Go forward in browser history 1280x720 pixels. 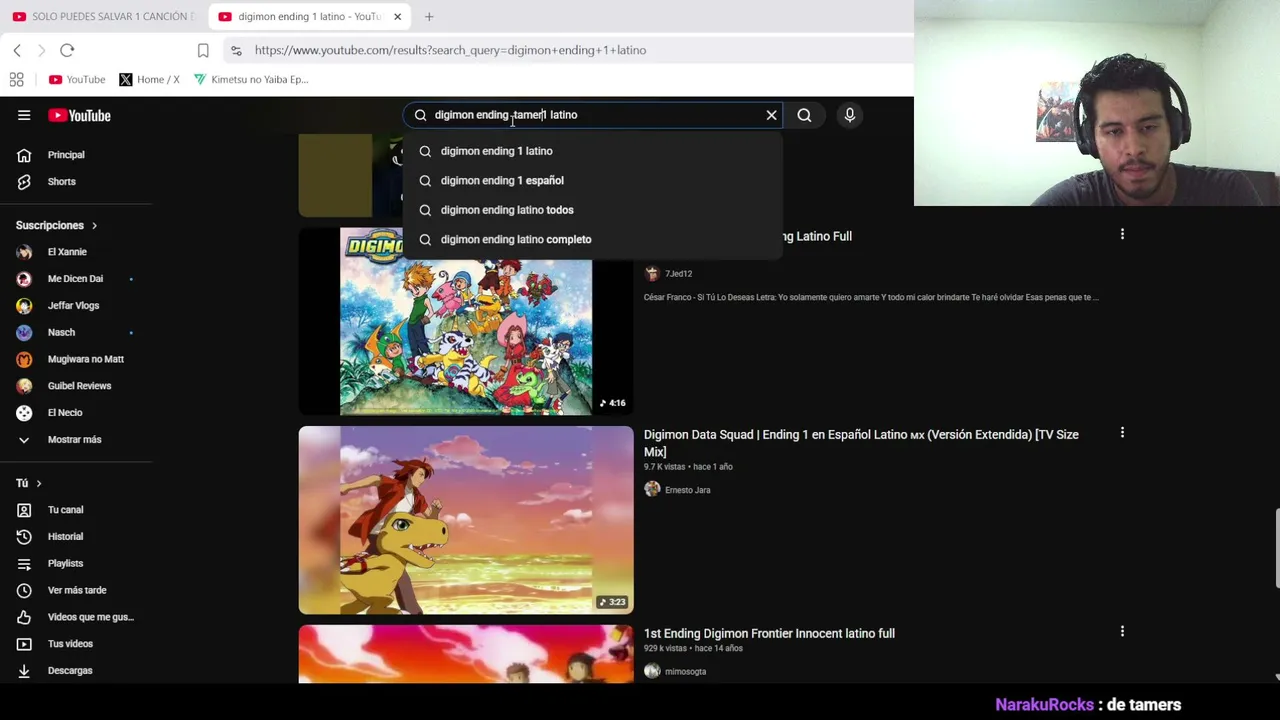click(41, 50)
